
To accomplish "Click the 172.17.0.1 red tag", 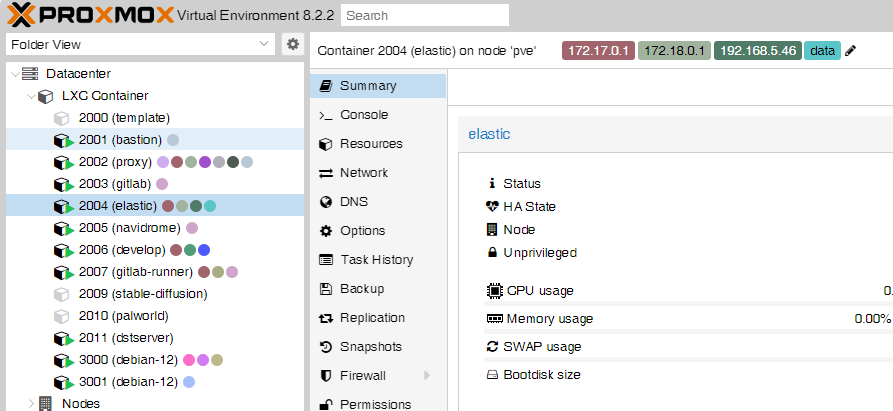I will tap(598, 51).
